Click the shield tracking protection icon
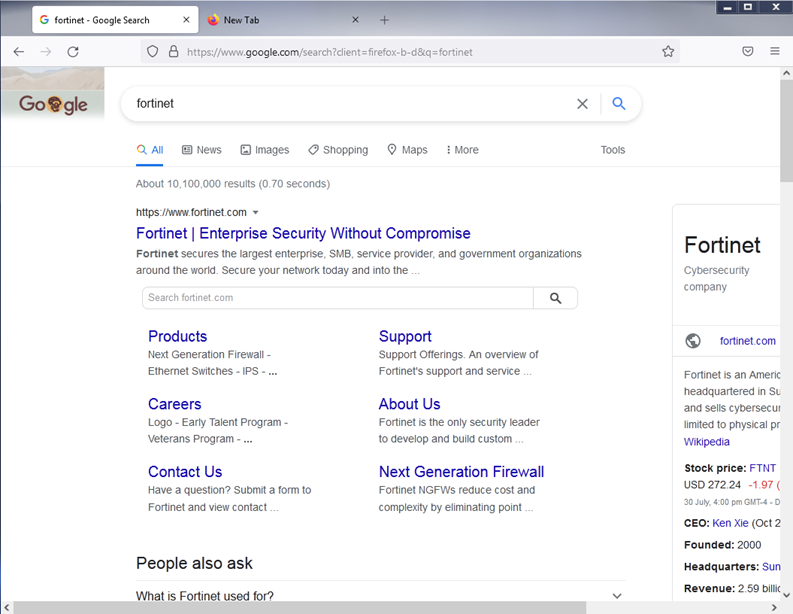This screenshot has width=793, height=614. 152,52
